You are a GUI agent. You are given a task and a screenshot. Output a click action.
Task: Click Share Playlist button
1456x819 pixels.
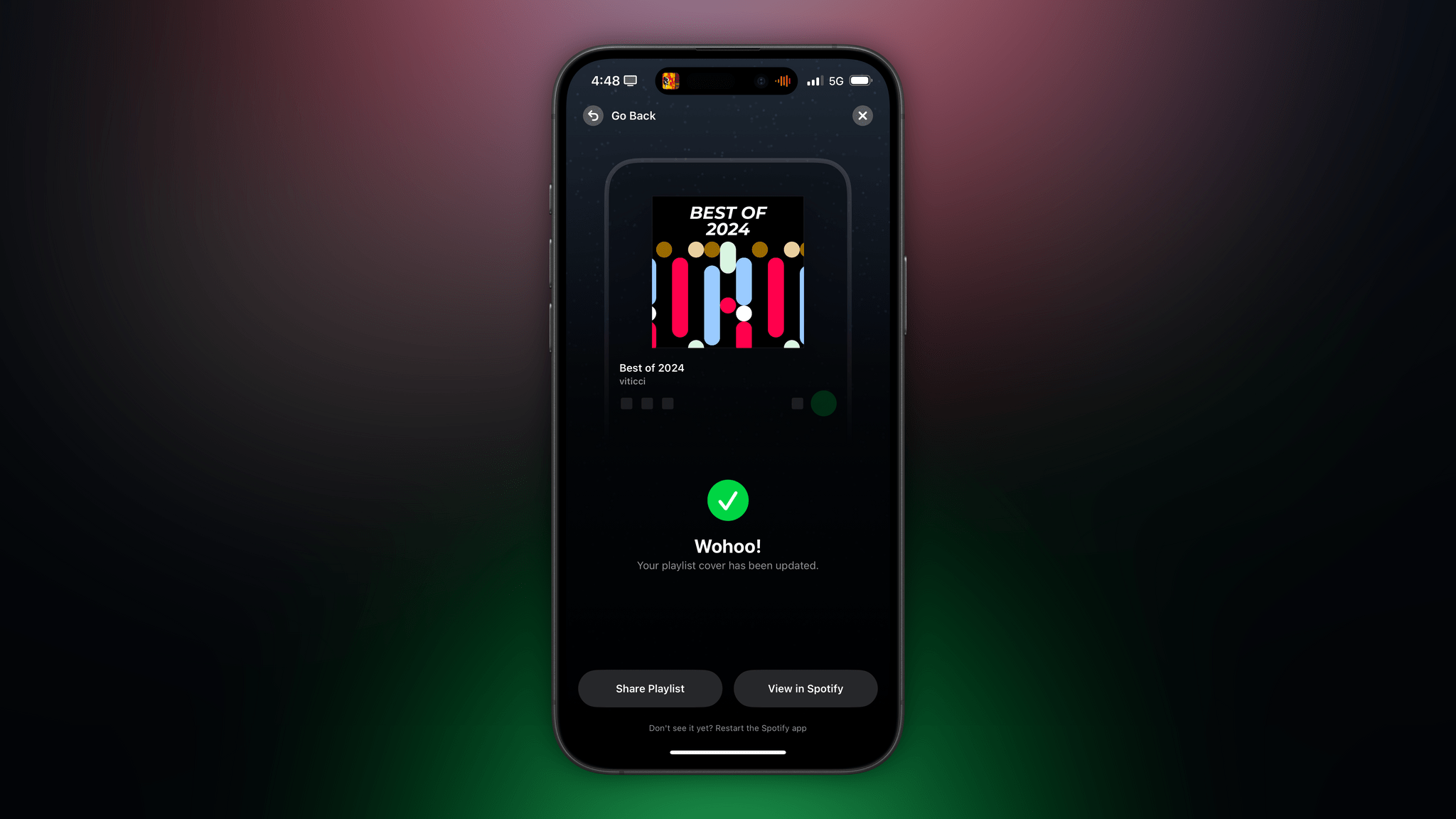[x=650, y=688]
